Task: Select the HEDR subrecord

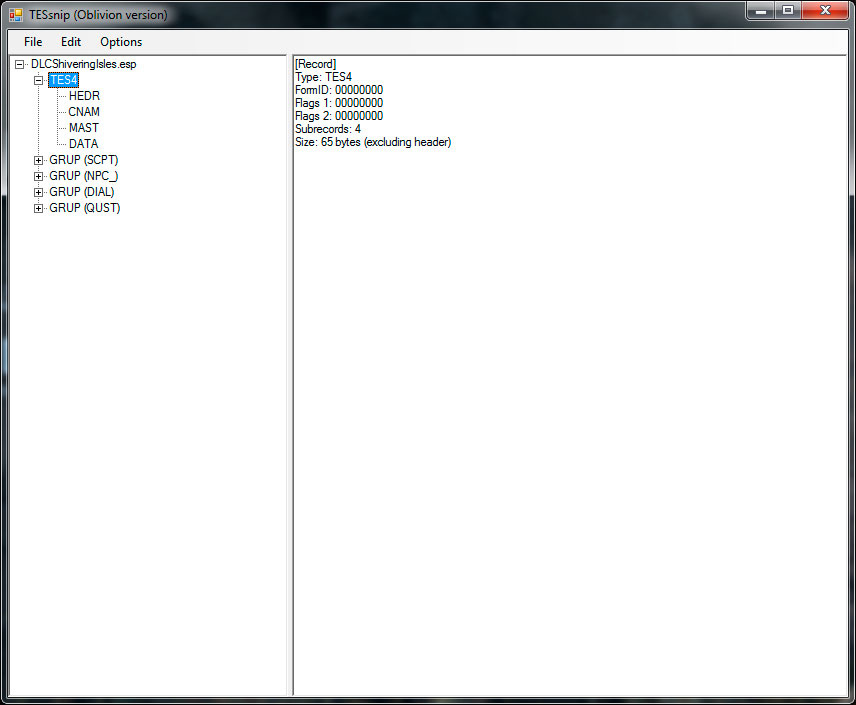Action: [84, 96]
